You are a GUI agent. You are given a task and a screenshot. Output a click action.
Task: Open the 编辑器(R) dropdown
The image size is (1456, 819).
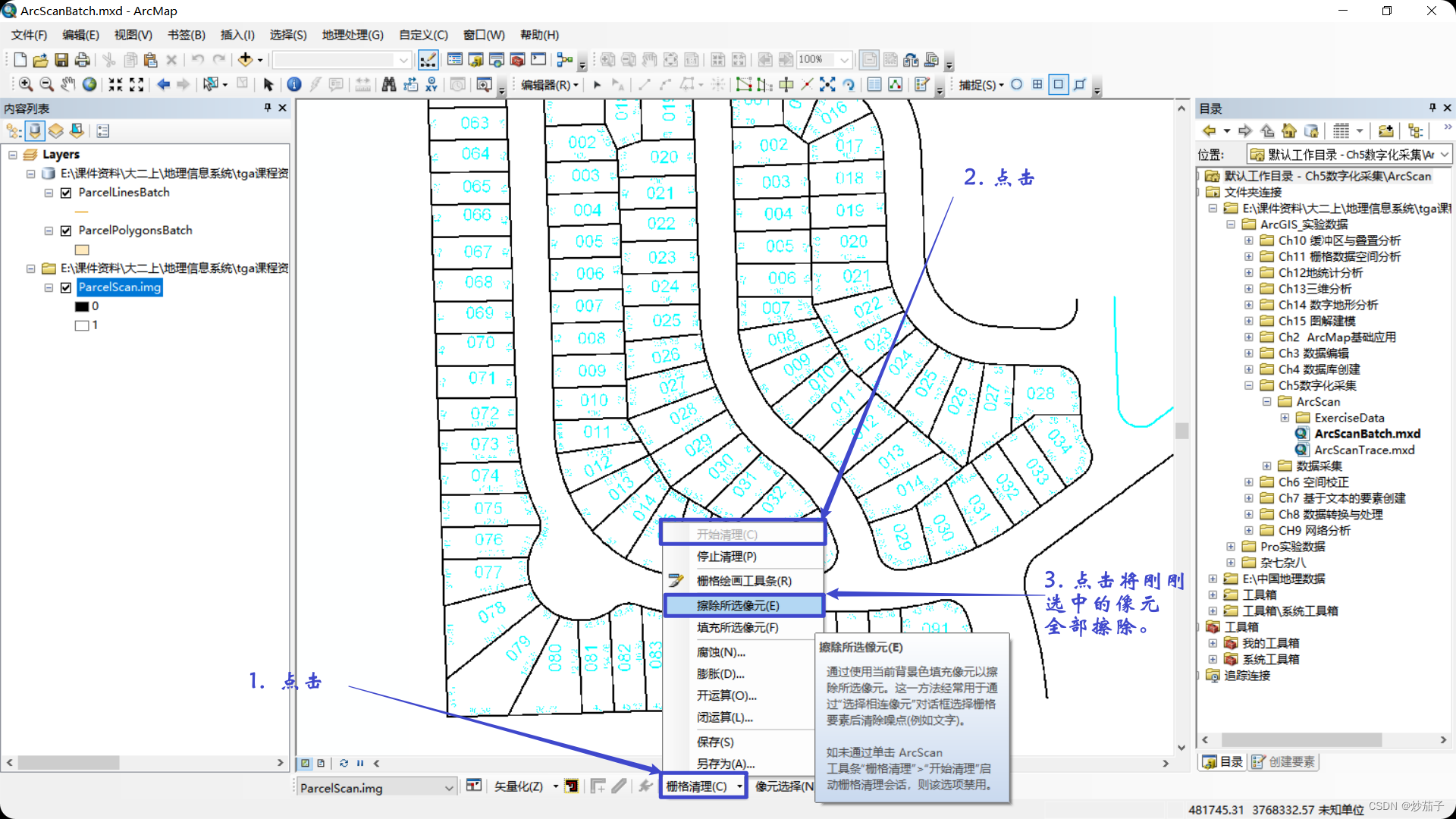[x=550, y=85]
